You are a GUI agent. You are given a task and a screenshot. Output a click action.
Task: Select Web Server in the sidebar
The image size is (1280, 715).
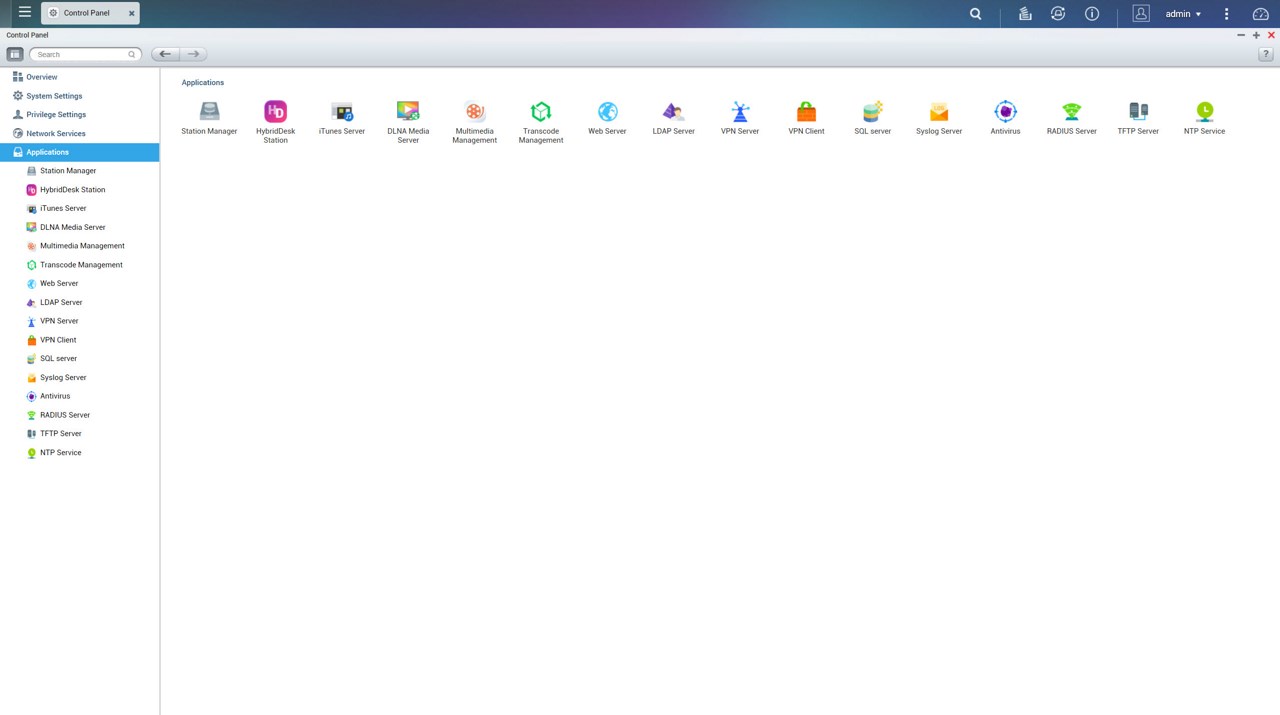point(79,283)
